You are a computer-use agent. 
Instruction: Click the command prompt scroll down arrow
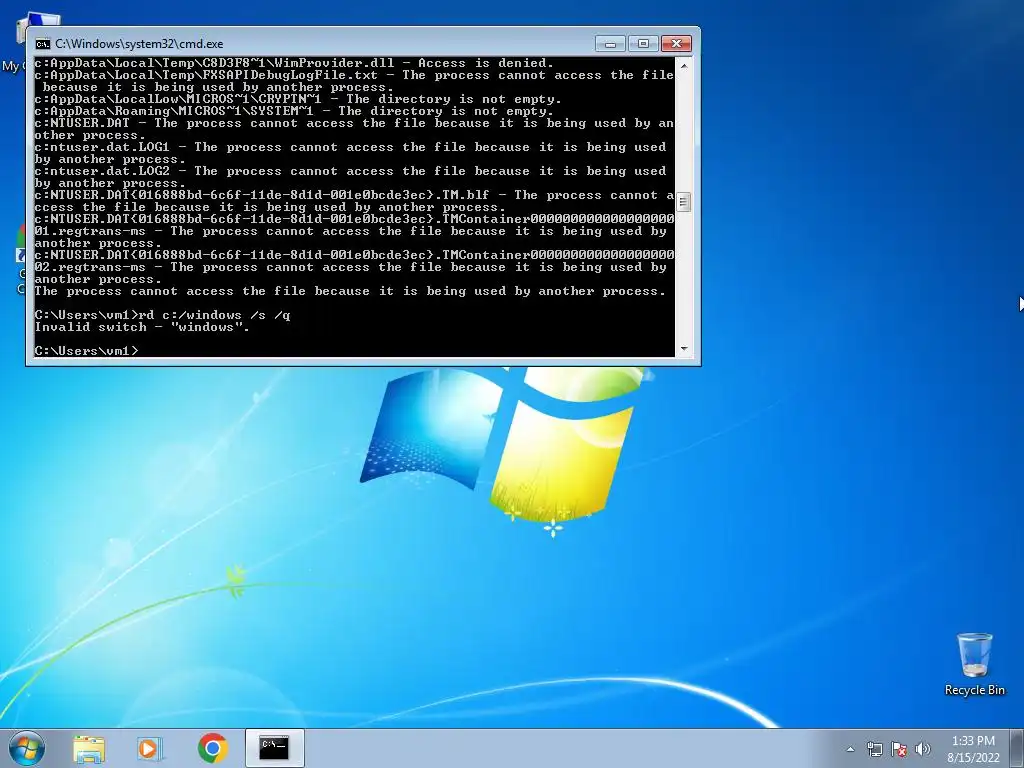click(x=684, y=349)
